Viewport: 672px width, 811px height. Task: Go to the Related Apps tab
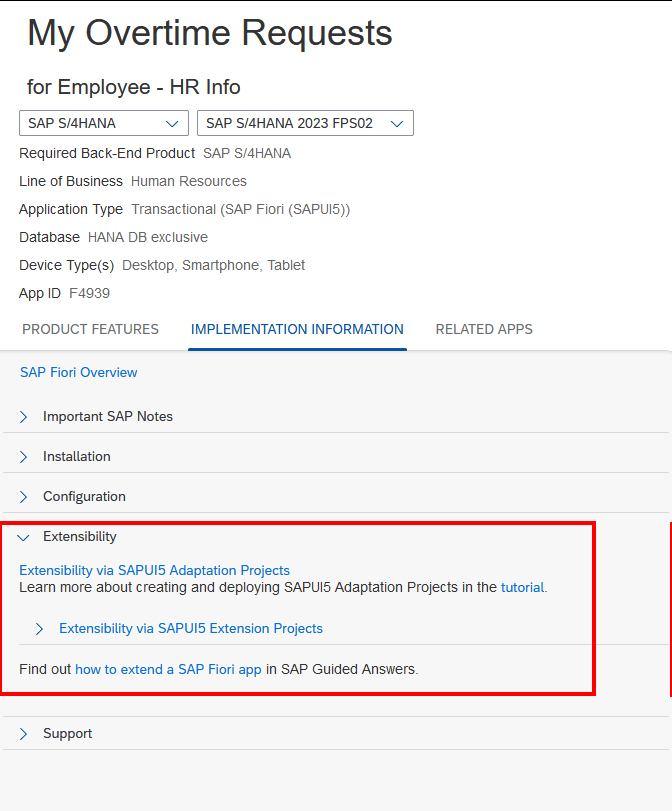pyautogui.click(x=484, y=329)
